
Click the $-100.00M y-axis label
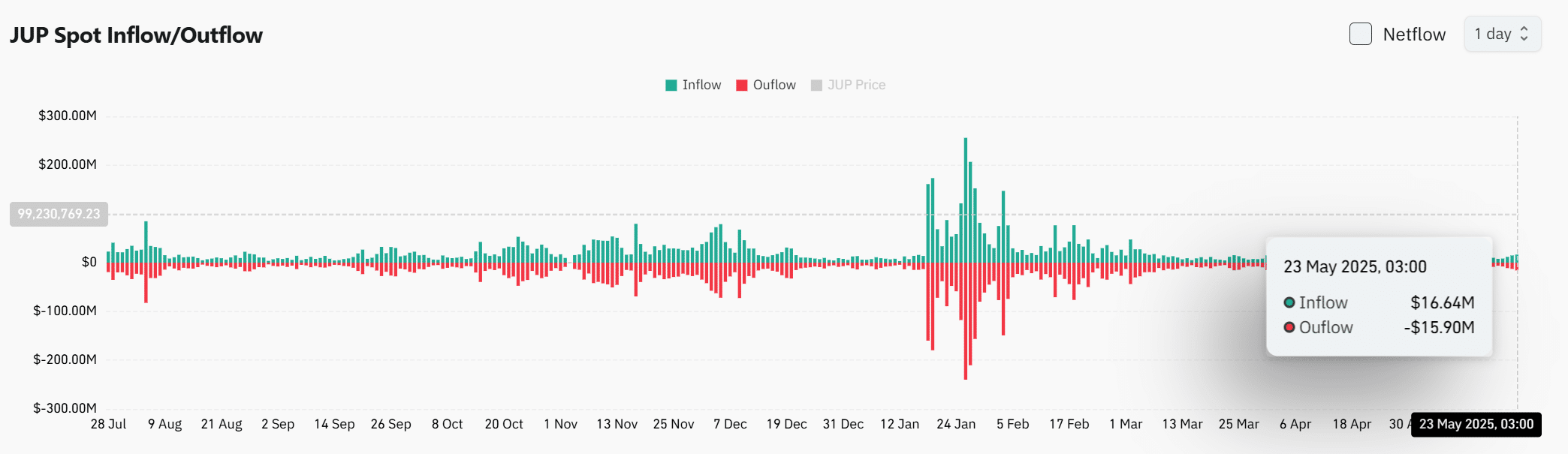pyautogui.click(x=65, y=311)
